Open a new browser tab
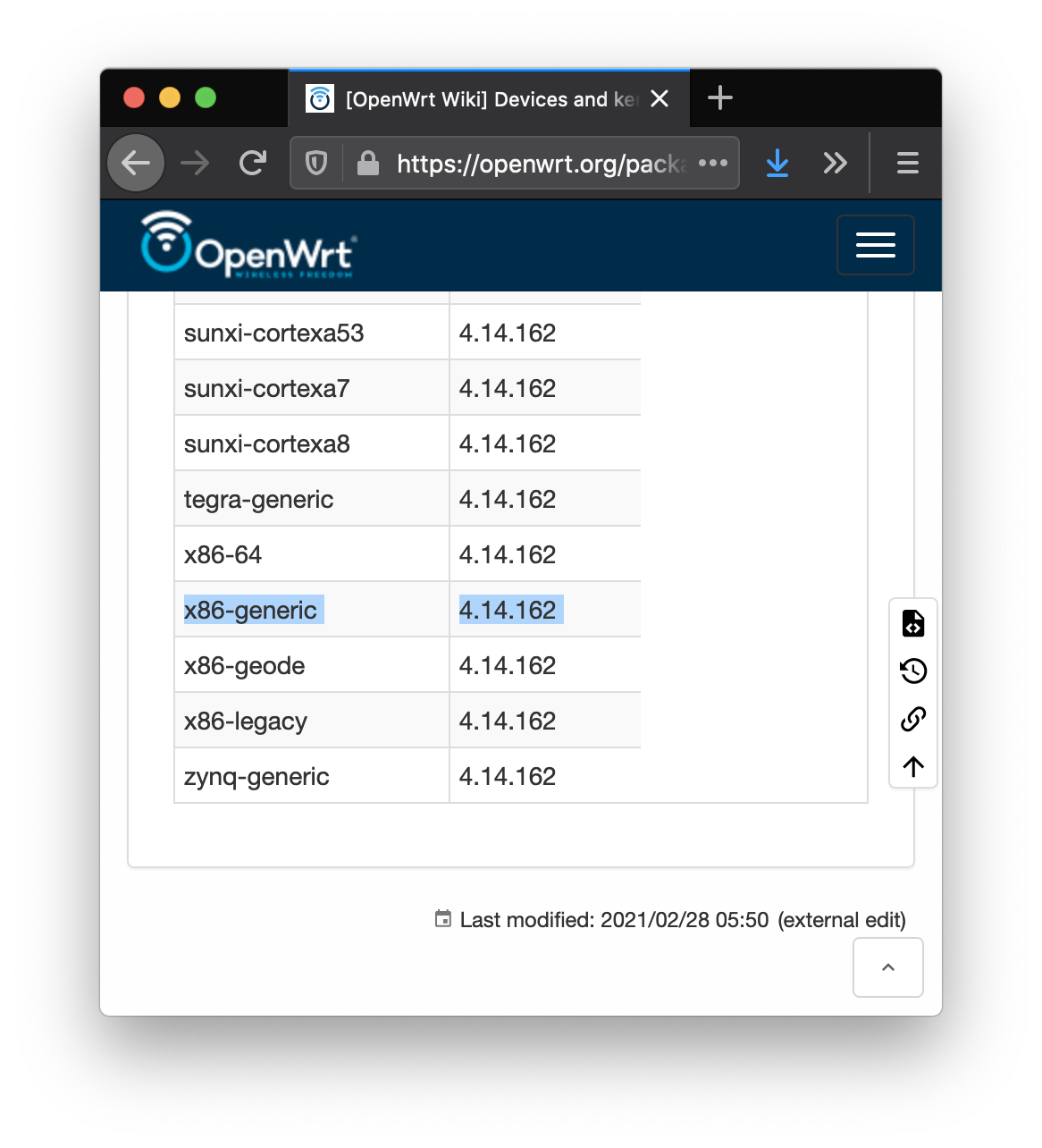Screen dimensions: 1042x1148 pos(720,97)
